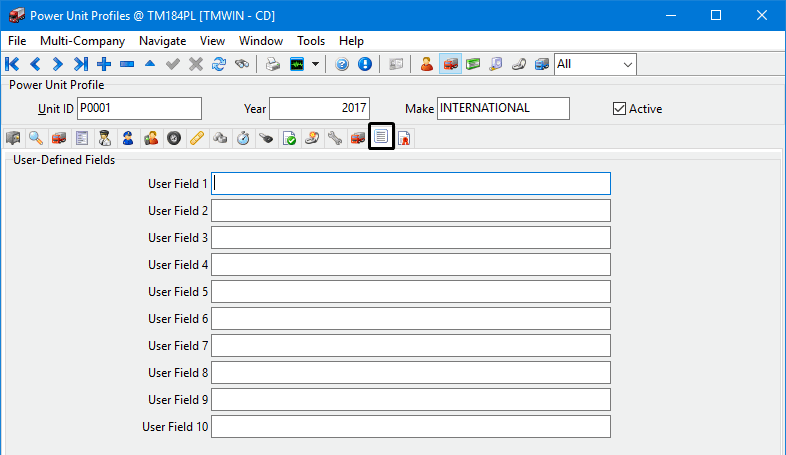Go to the first record
This screenshot has height=455, width=786.
pos(13,64)
